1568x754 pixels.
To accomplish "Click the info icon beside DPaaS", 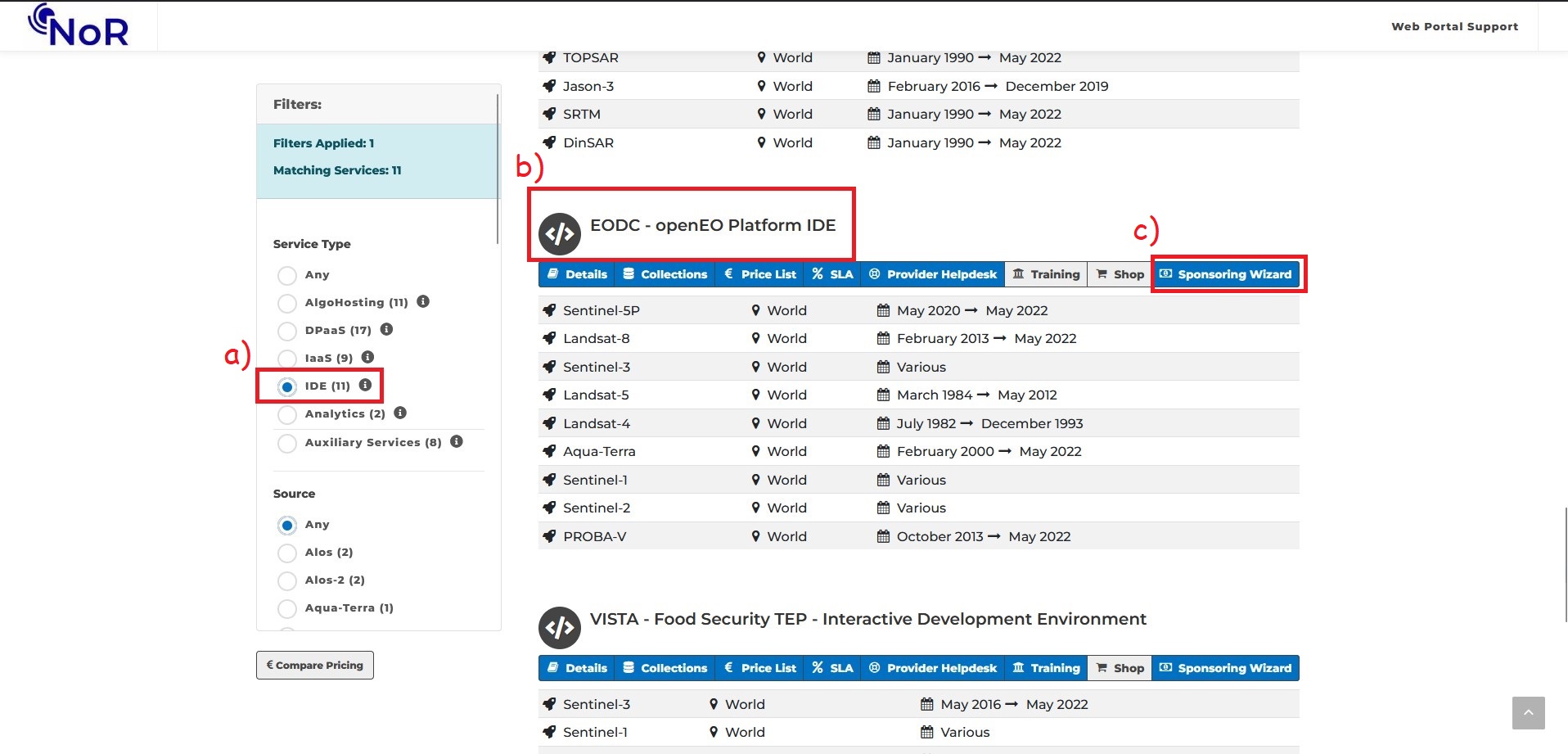I will tap(387, 329).
